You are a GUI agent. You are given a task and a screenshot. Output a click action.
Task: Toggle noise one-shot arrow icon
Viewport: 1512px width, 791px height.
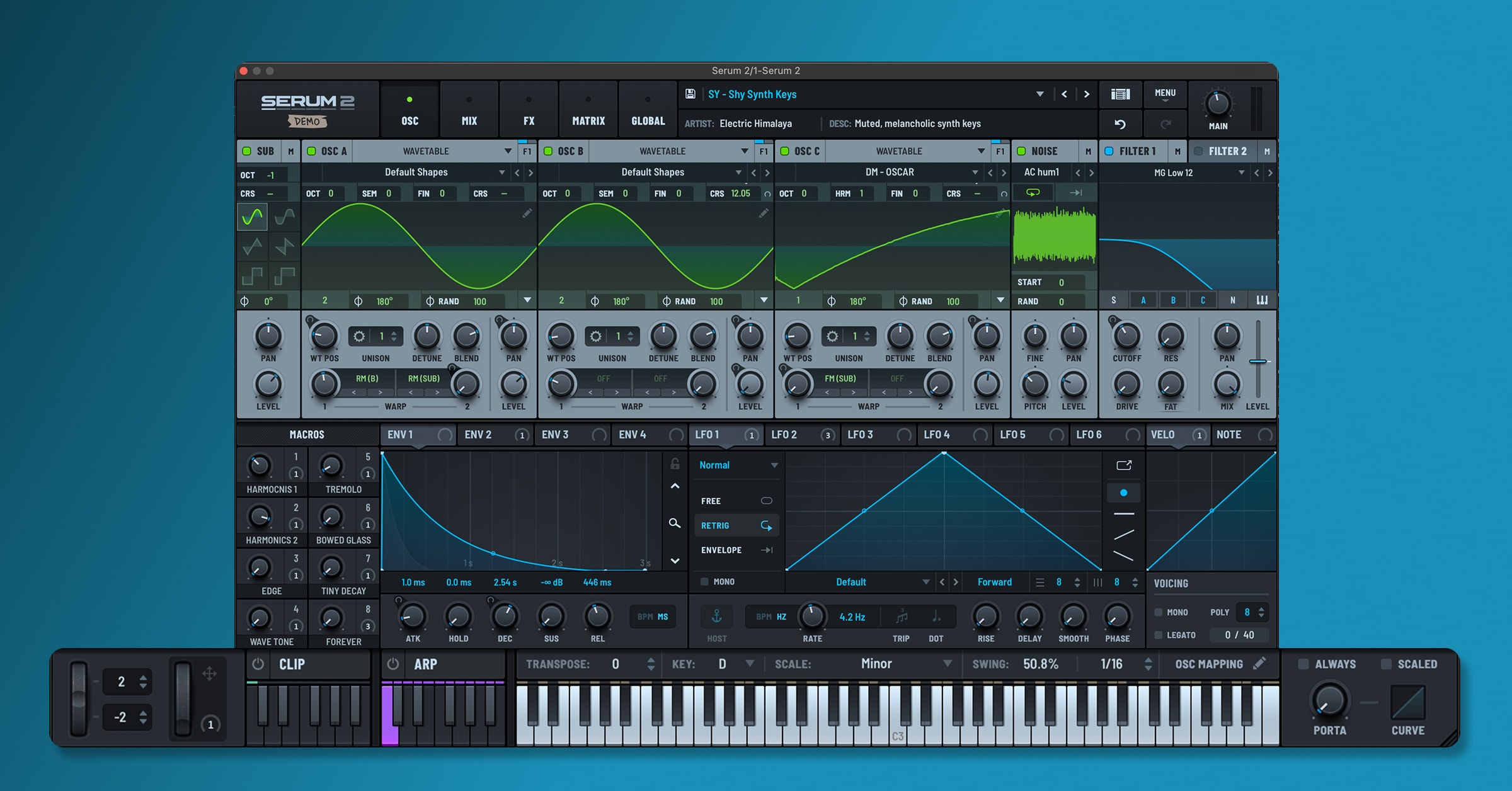[x=1076, y=193]
